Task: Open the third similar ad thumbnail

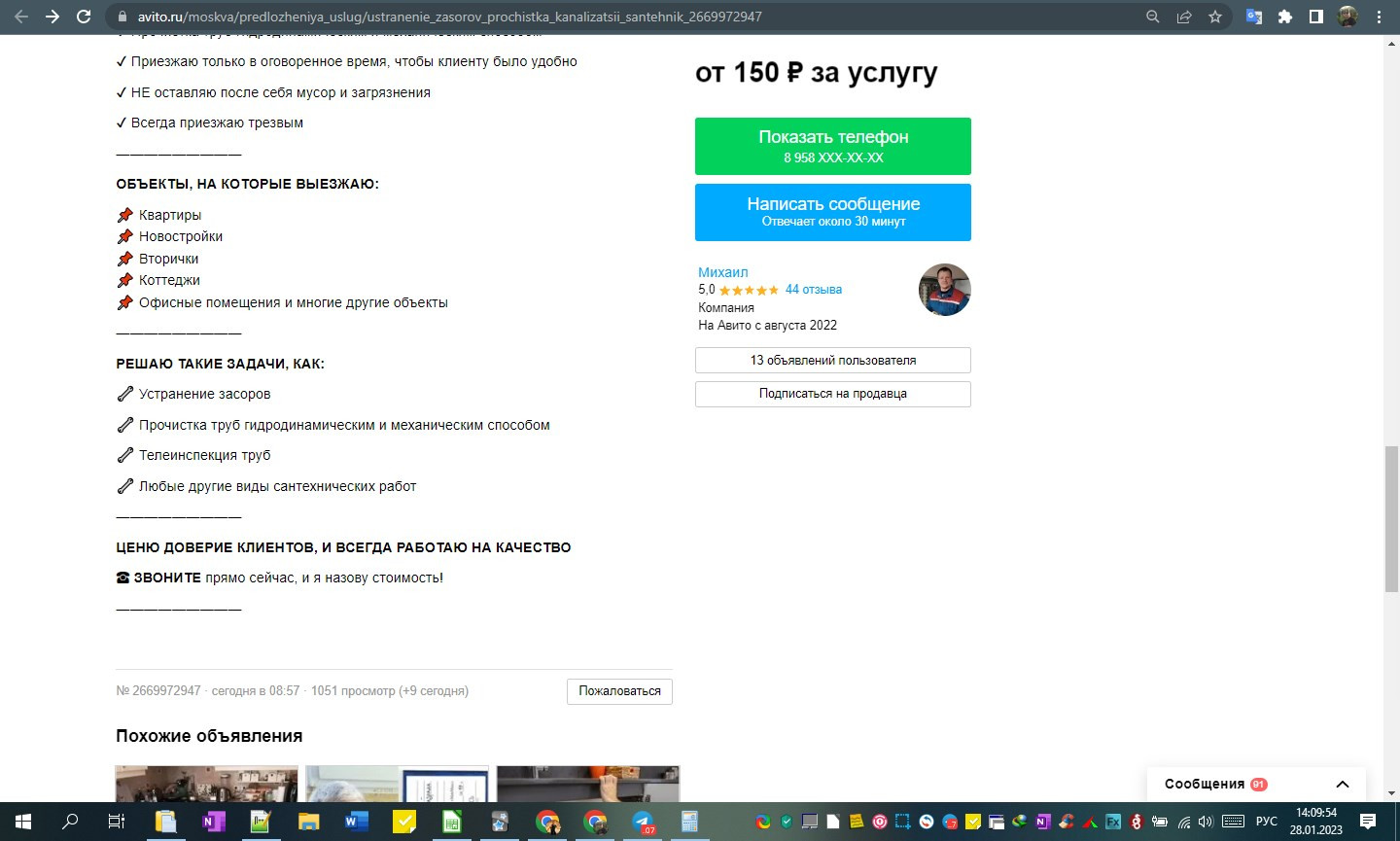Action: (588, 784)
